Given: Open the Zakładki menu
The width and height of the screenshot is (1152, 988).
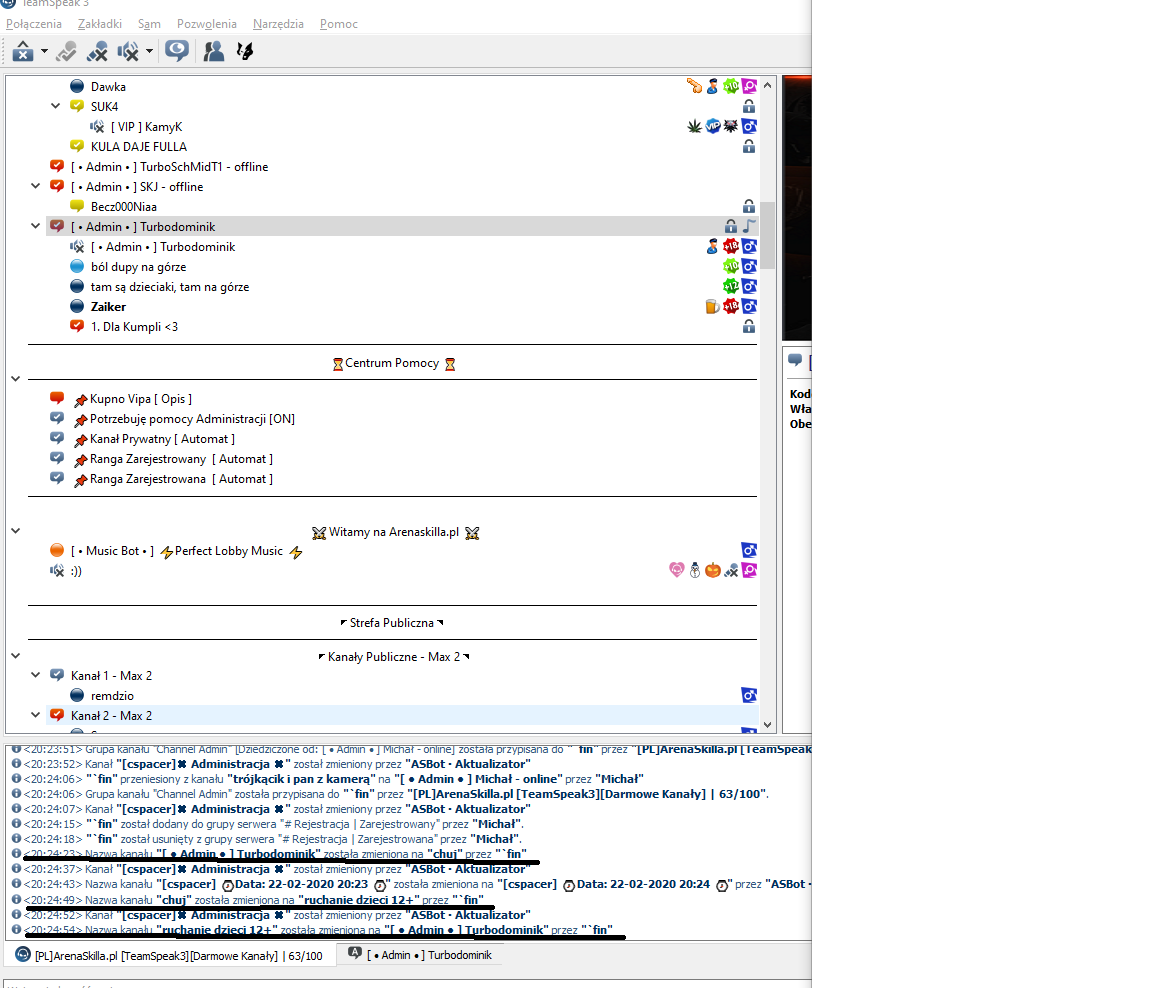Looking at the screenshot, I should click(100, 24).
